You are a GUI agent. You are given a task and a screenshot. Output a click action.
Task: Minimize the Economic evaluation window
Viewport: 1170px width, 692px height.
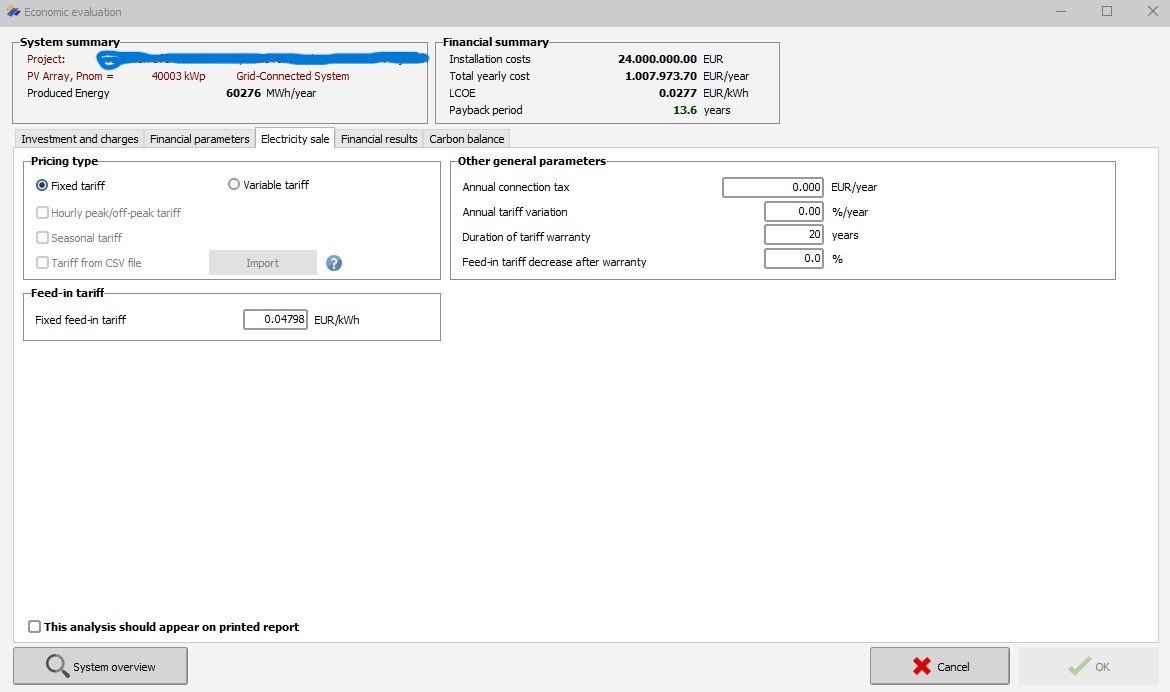[1061, 12]
